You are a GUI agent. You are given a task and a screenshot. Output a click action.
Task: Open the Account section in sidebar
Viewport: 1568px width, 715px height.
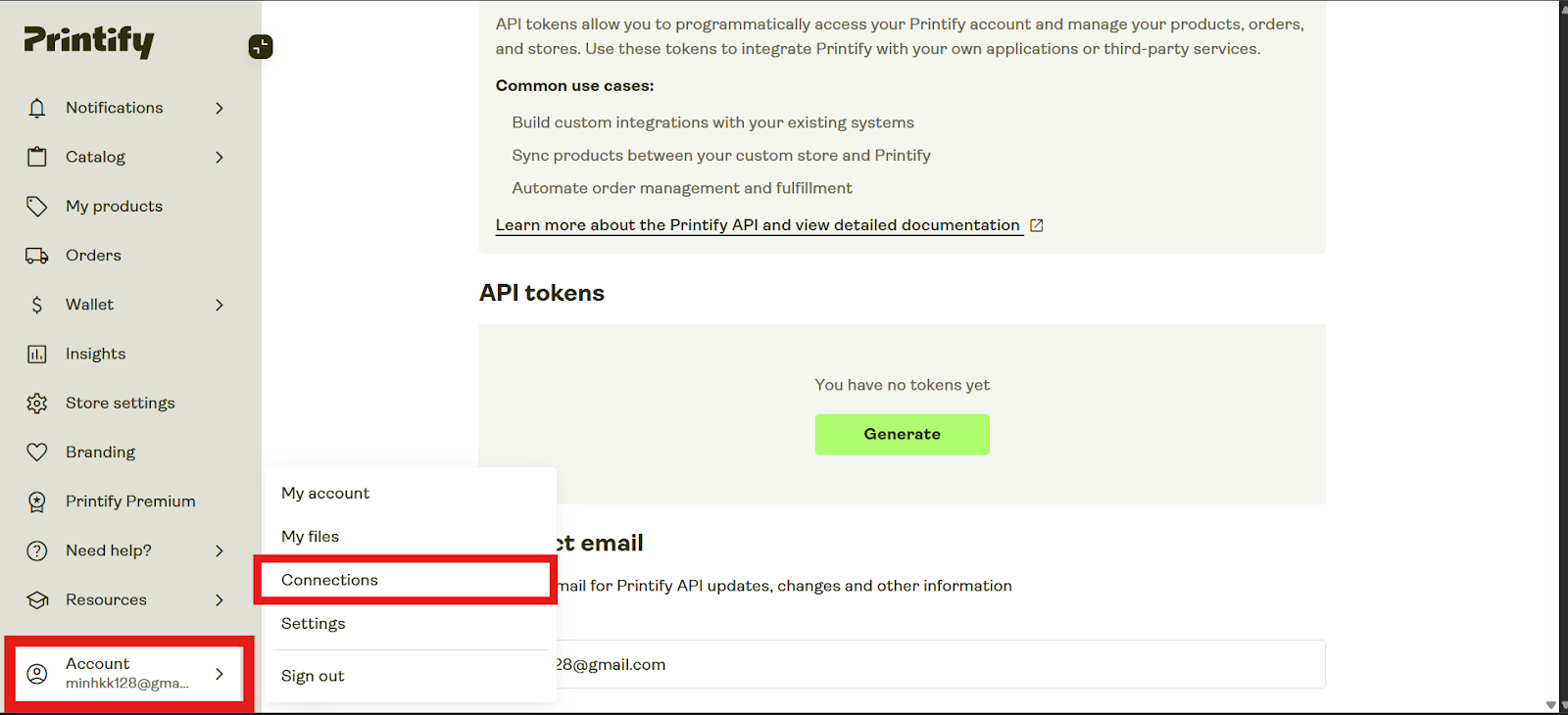127,673
